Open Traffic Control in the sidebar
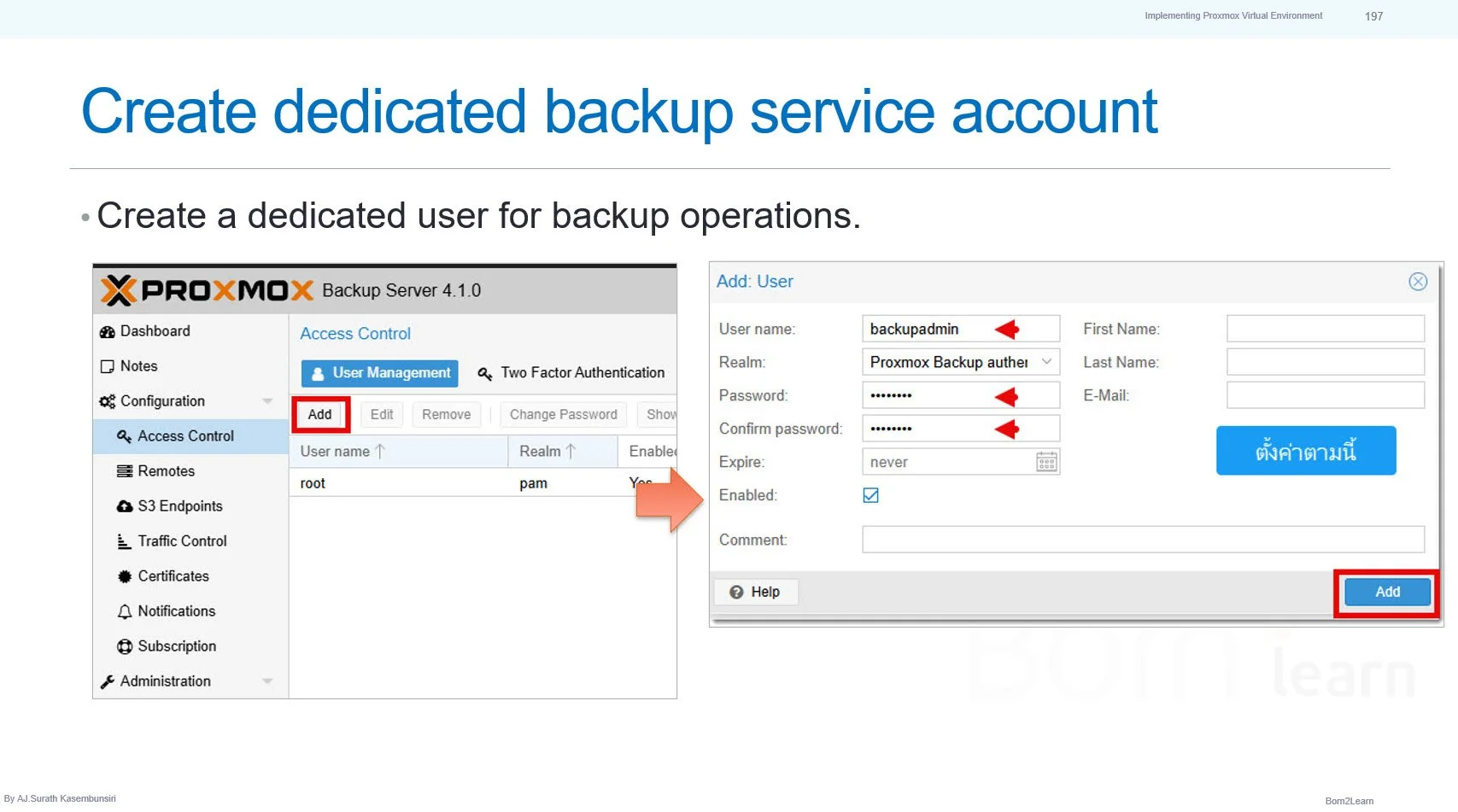This screenshot has width=1458, height=812. [x=172, y=541]
